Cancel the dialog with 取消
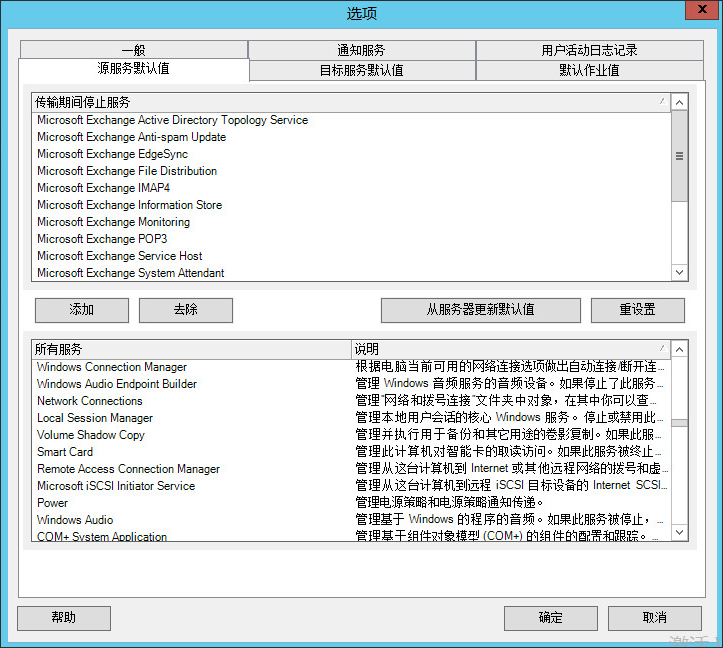723x648 pixels. tap(654, 618)
